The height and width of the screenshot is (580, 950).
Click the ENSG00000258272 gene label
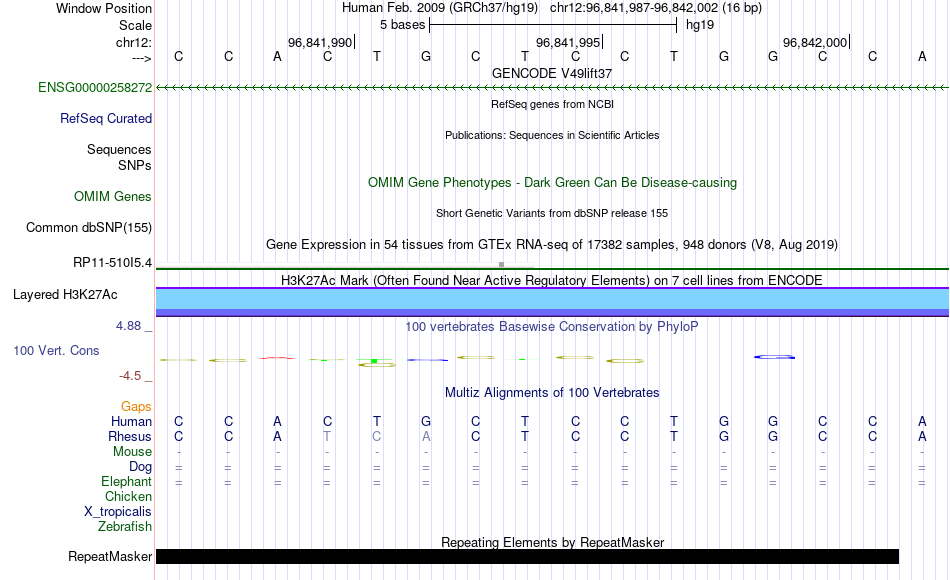pyautogui.click(x=95, y=87)
